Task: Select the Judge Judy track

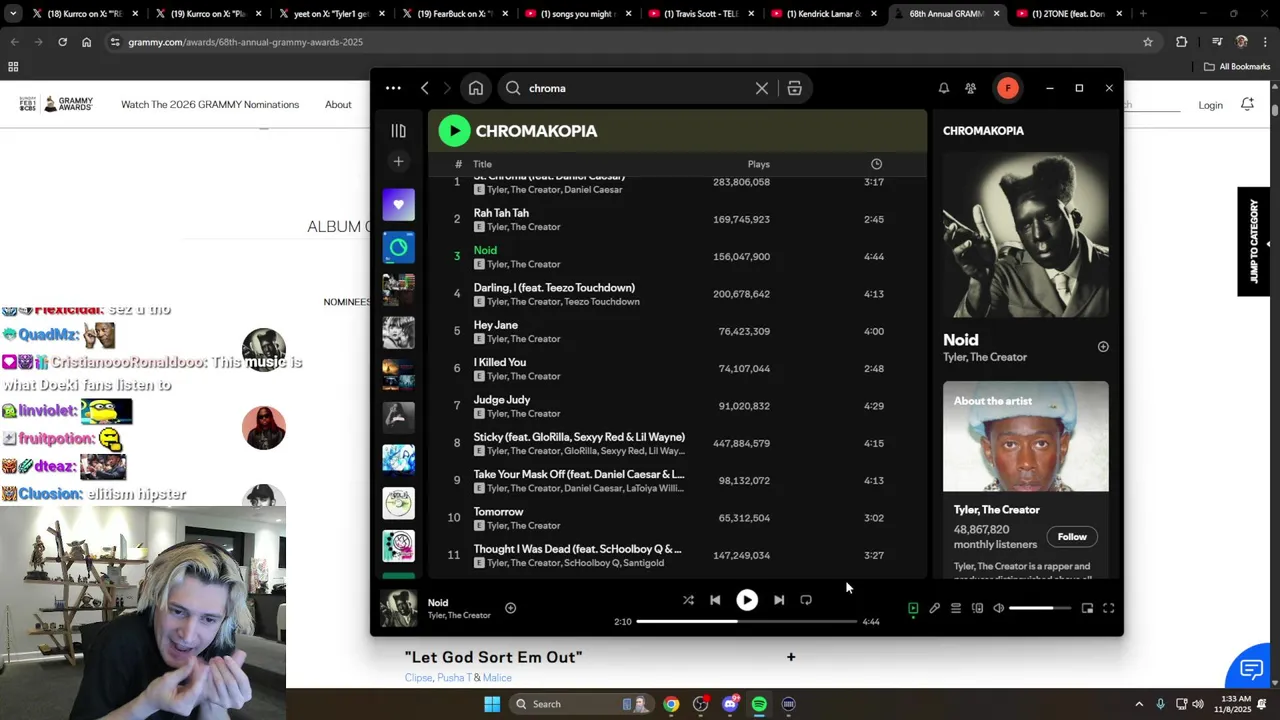Action: pyautogui.click(x=677, y=406)
